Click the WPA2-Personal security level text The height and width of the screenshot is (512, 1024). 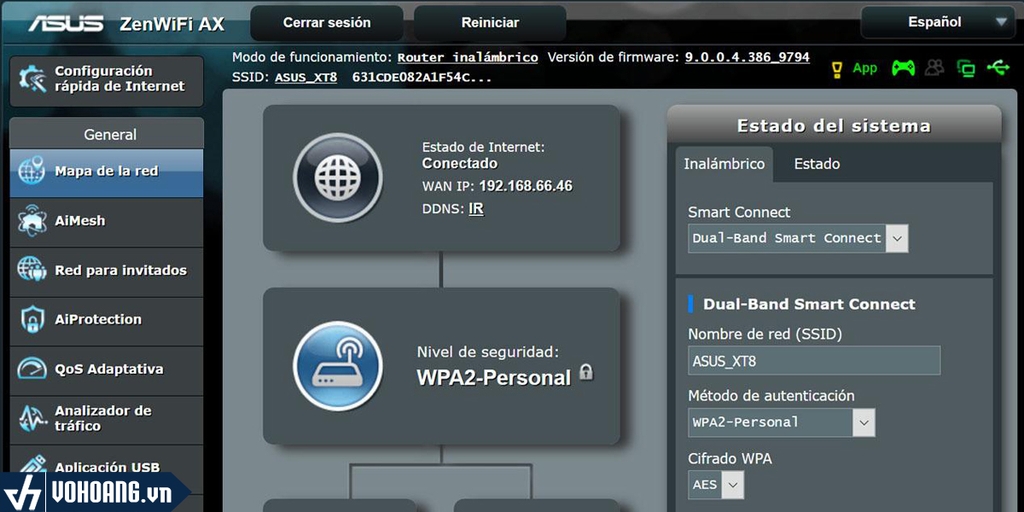[494, 377]
